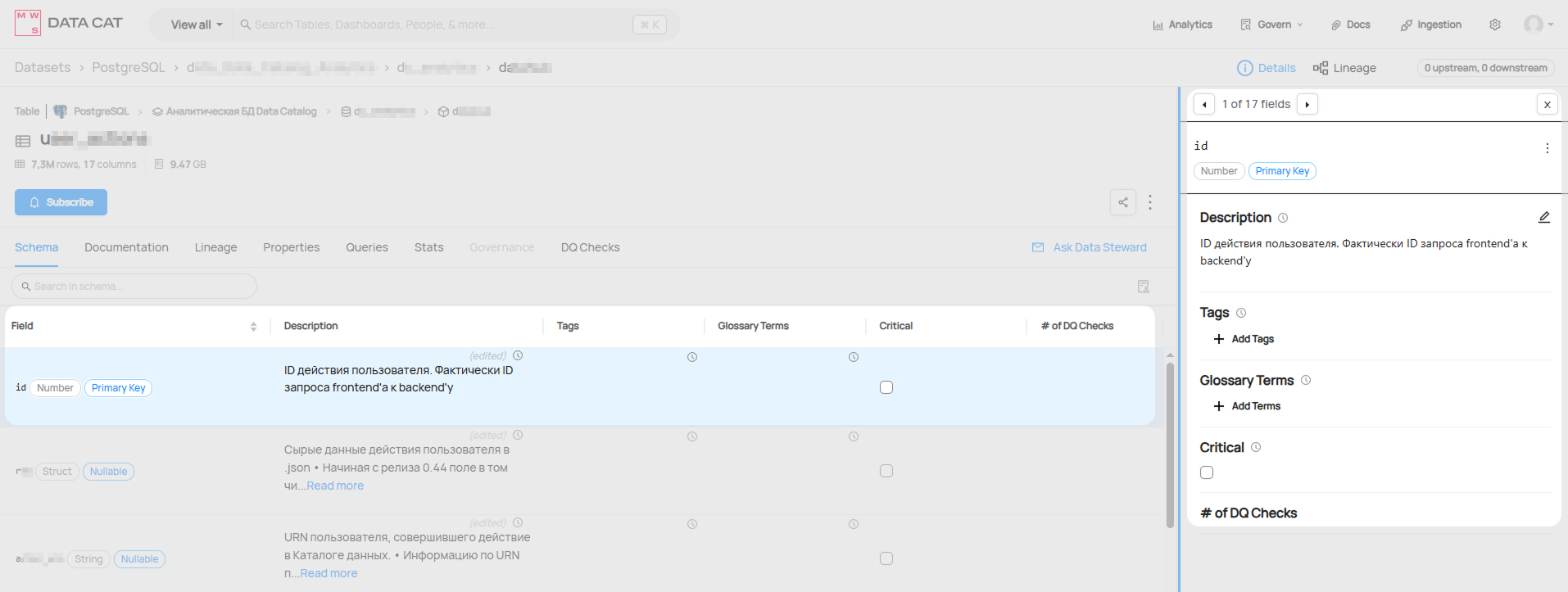Screen dimensions: 1568x592
Task: Check the Critical checkbox in id row
Action: pos(886,387)
